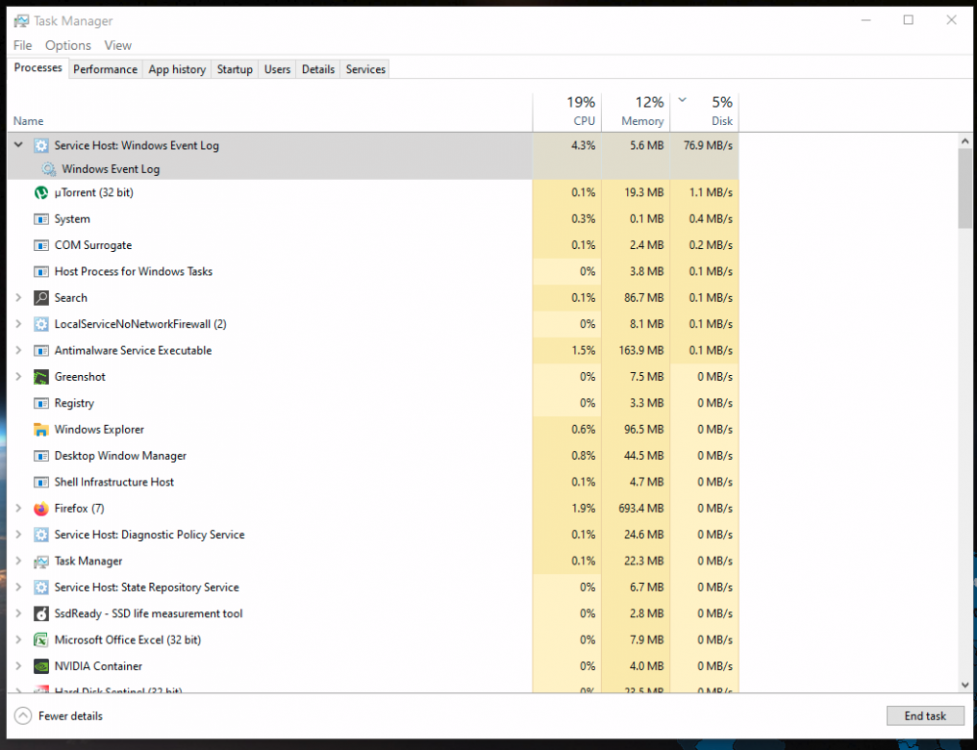Click the scrollbar up arrow
Viewport: 977px width, 750px height.
click(965, 141)
